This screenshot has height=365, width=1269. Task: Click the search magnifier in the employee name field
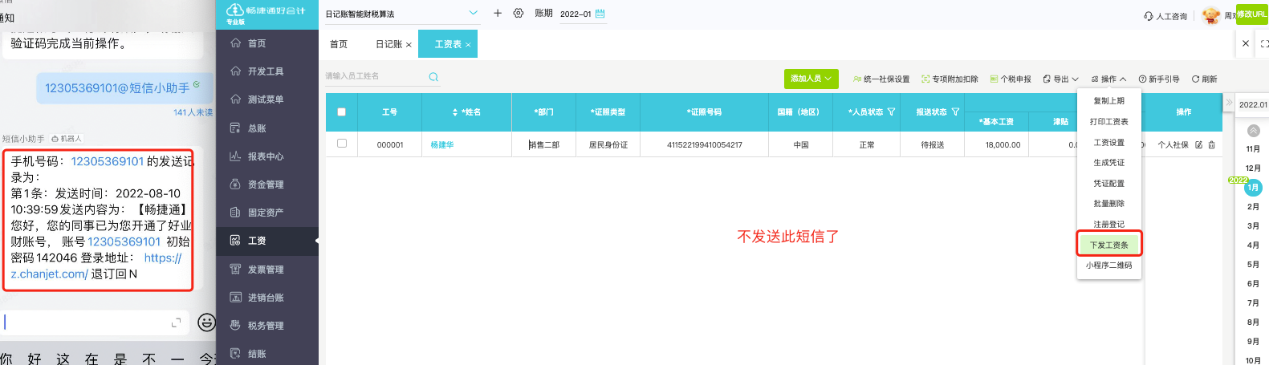click(434, 76)
